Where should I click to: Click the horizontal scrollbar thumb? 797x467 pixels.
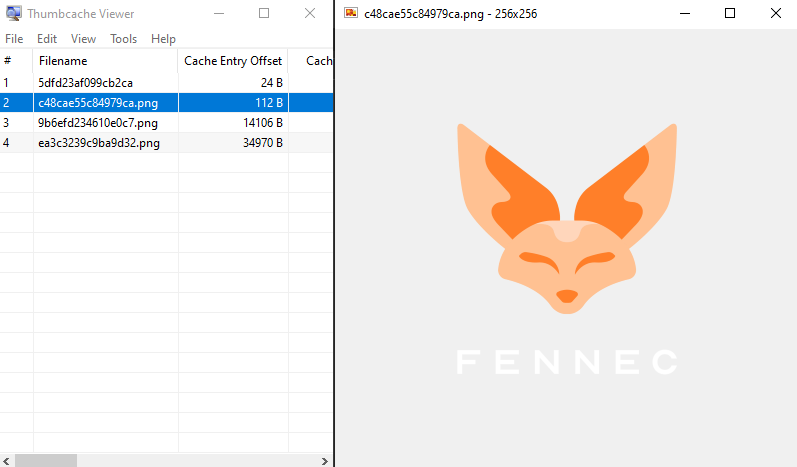[46, 461]
